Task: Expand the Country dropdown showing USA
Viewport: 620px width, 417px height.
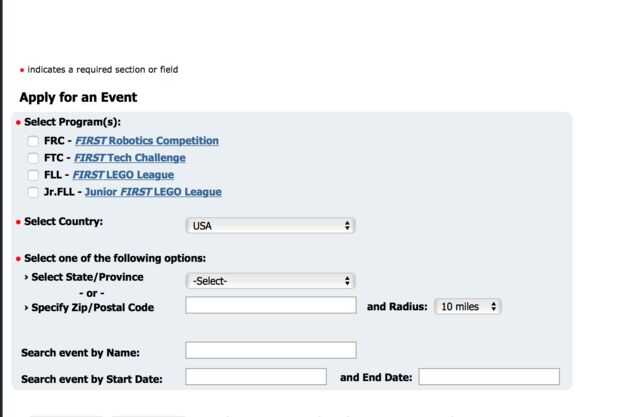Action: (x=270, y=226)
